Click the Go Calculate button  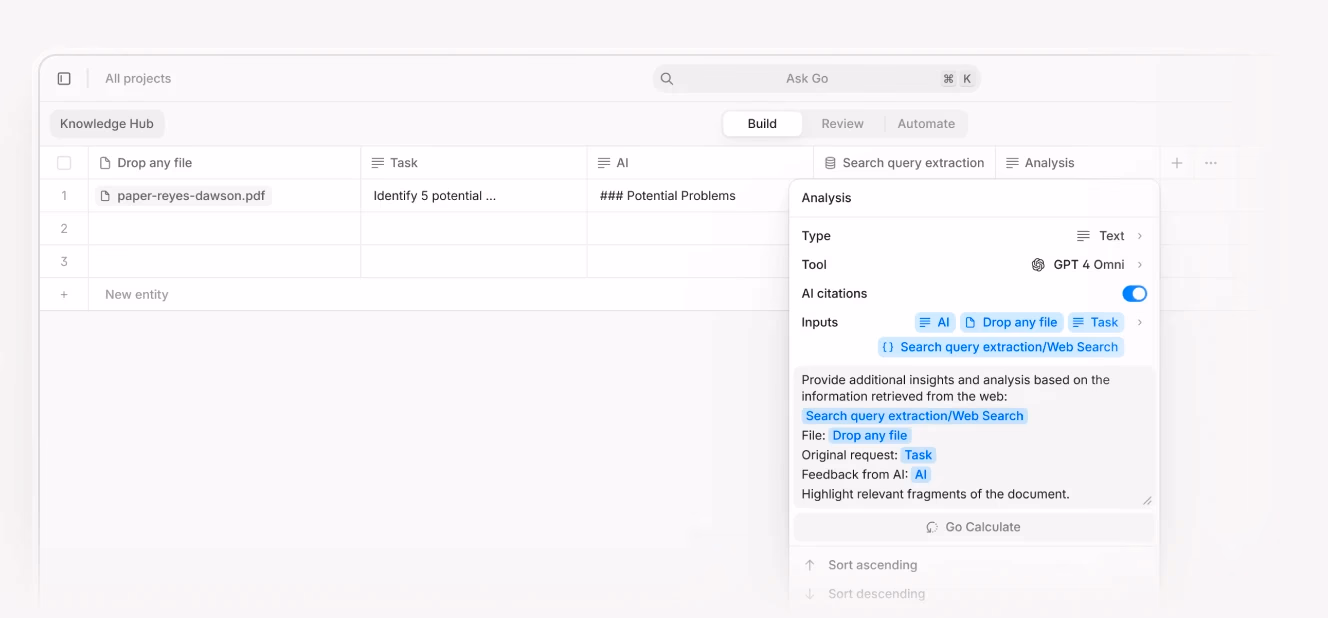click(974, 527)
